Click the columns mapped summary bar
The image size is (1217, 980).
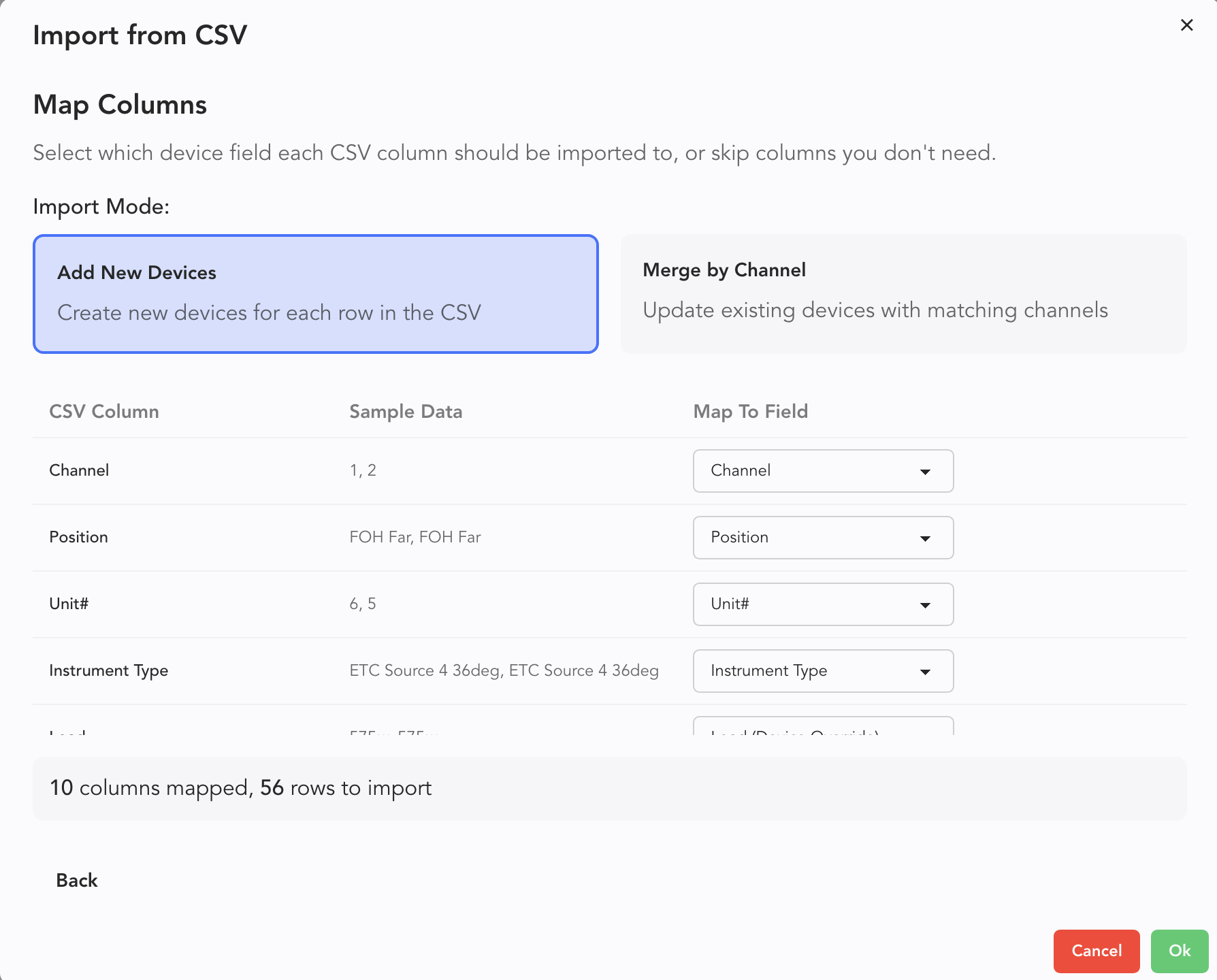pos(609,788)
